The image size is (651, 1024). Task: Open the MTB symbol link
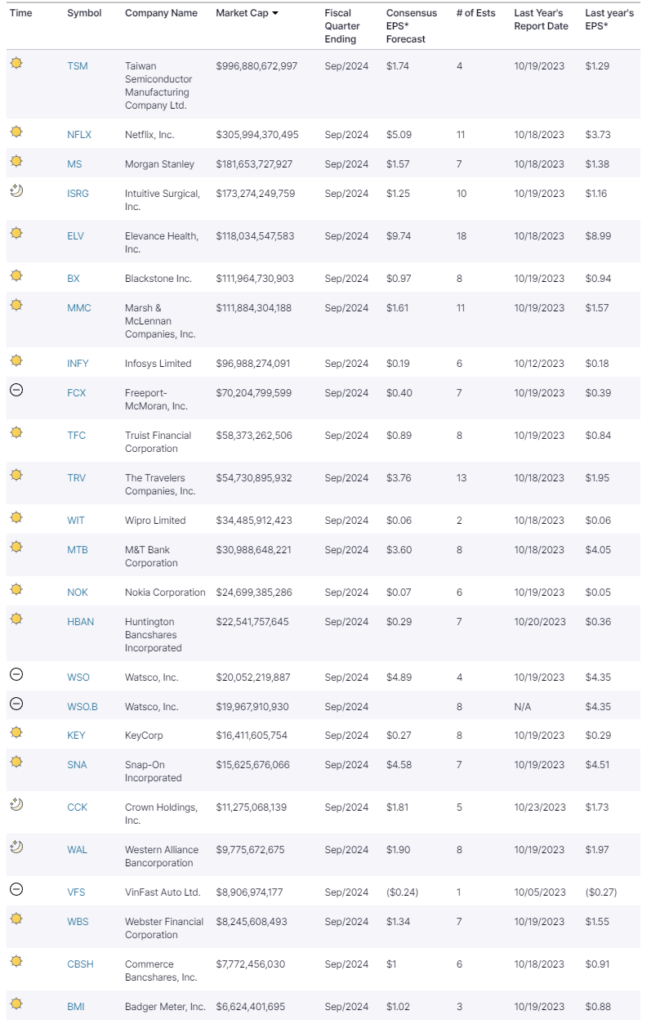(77, 549)
